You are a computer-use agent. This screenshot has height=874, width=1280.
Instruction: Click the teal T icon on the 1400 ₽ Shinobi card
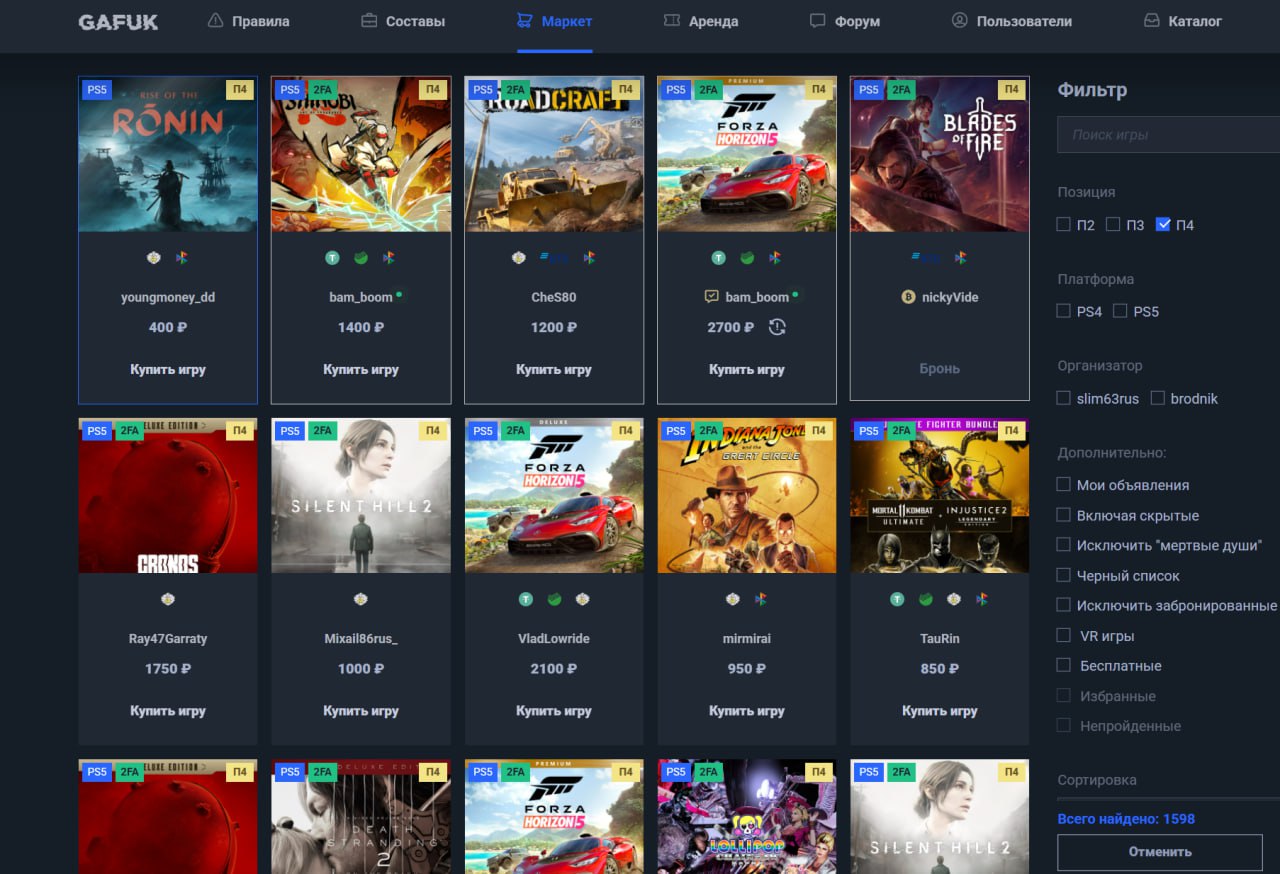[x=332, y=257]
